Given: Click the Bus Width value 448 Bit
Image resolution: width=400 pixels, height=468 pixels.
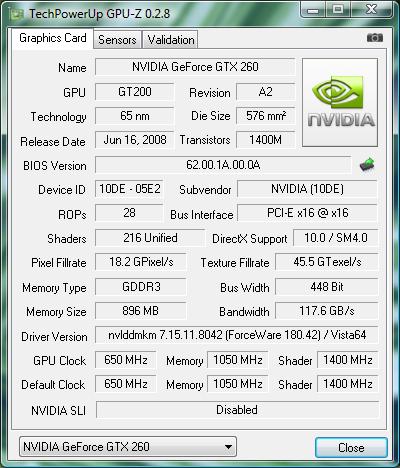Looking at the screenshot, I should pos(327,287).
